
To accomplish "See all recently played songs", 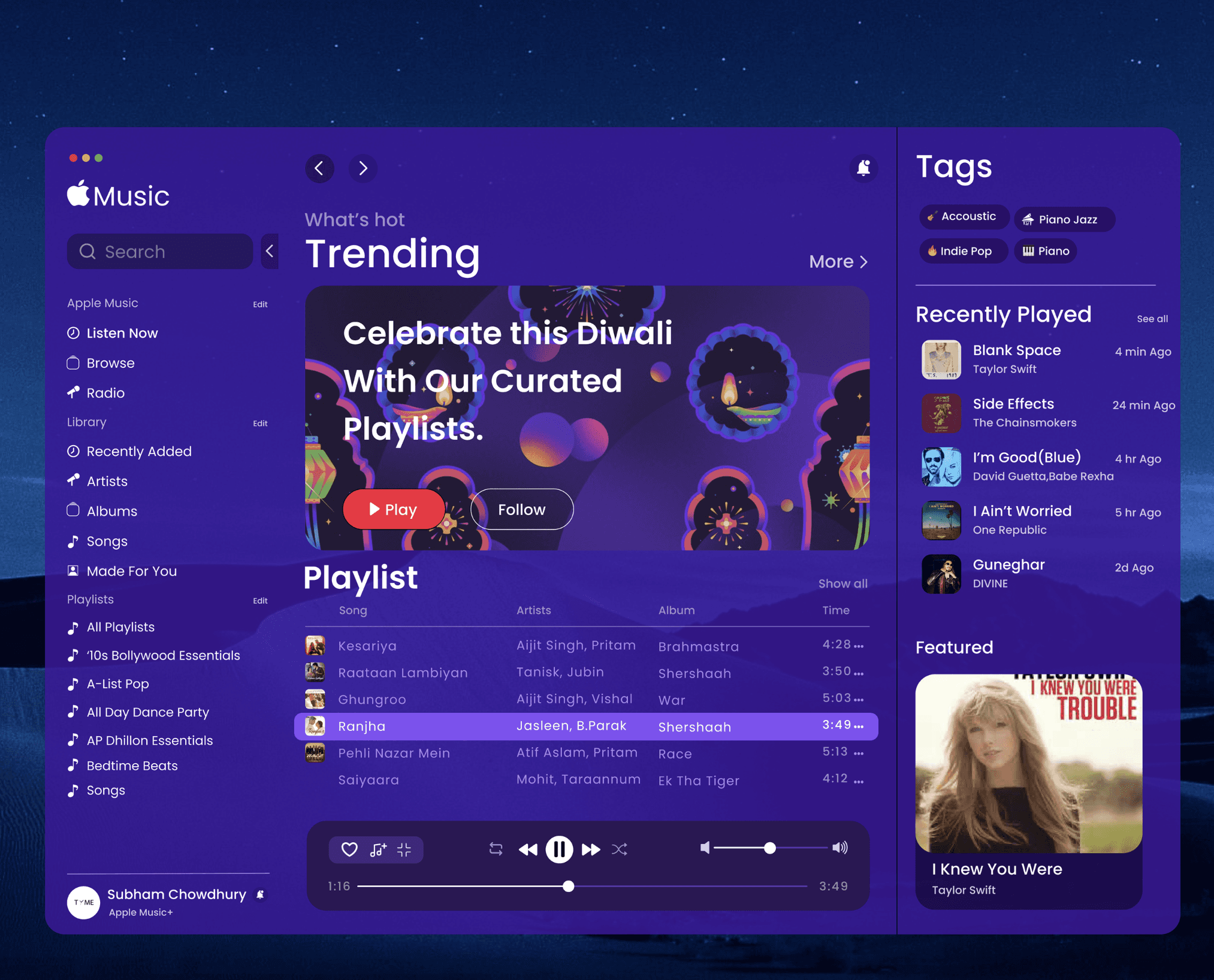I will 1152,319.
